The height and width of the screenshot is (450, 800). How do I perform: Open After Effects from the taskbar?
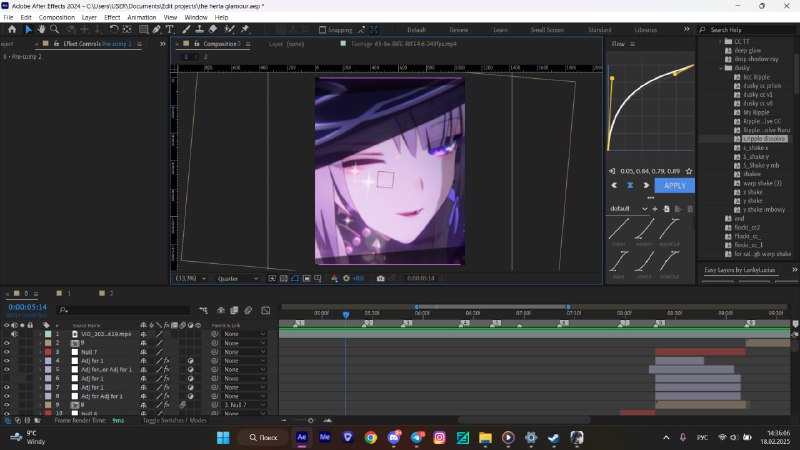click(302, 437)
